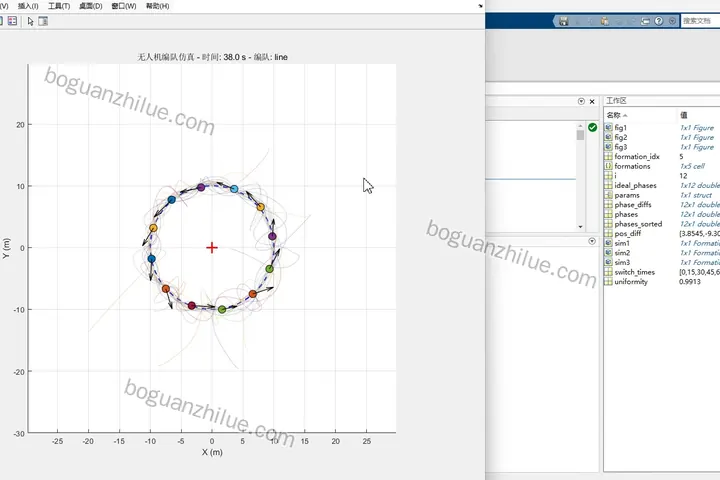Click the params variable name

pos(627,195)
